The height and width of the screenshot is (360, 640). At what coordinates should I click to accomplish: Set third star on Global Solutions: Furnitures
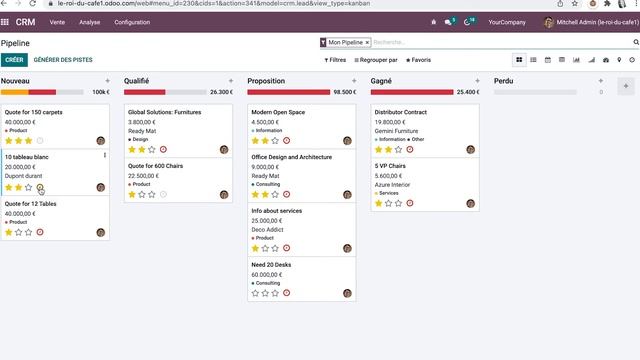coord(152,149)
